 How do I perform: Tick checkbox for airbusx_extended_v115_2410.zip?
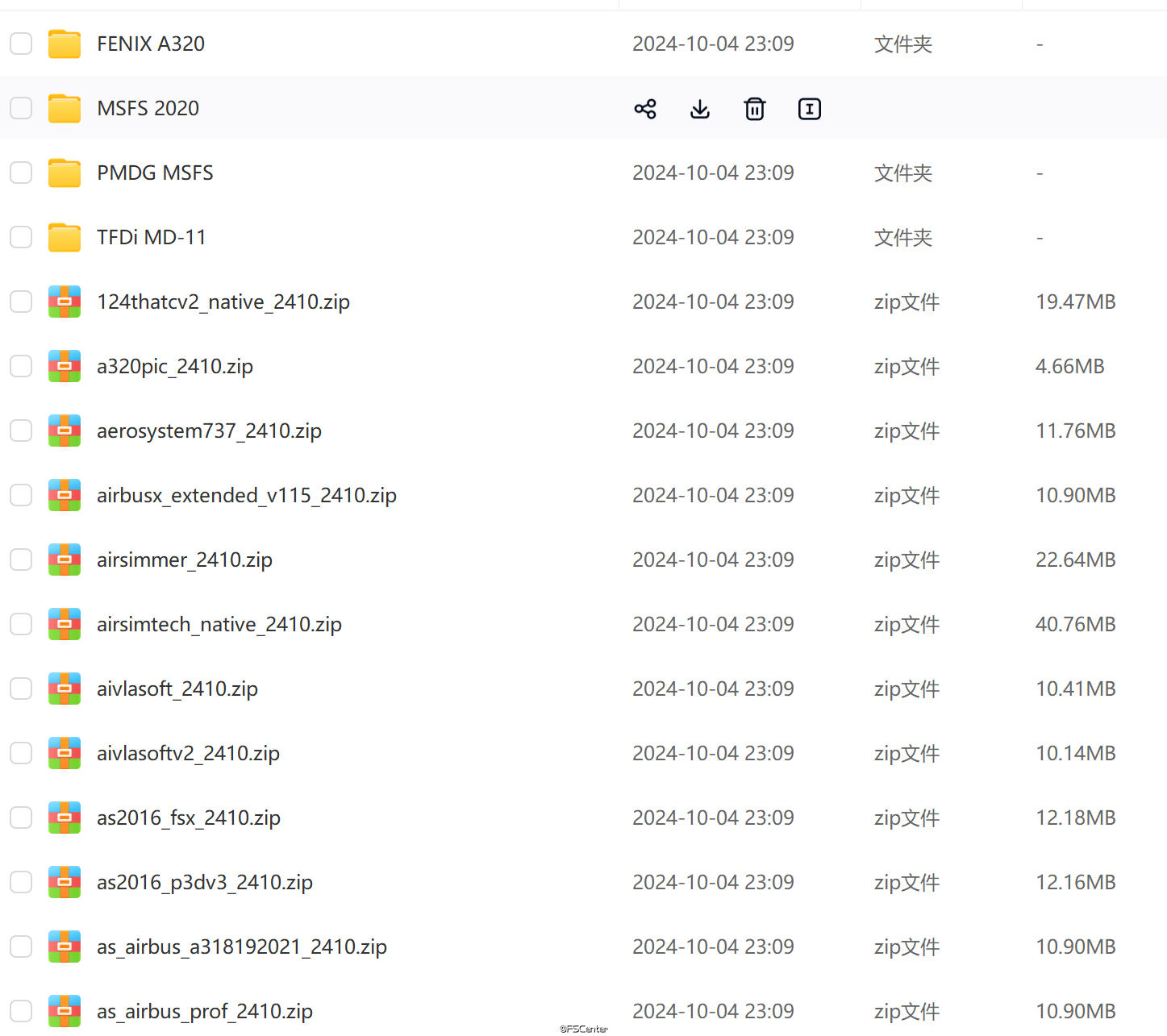click(21, 495)
